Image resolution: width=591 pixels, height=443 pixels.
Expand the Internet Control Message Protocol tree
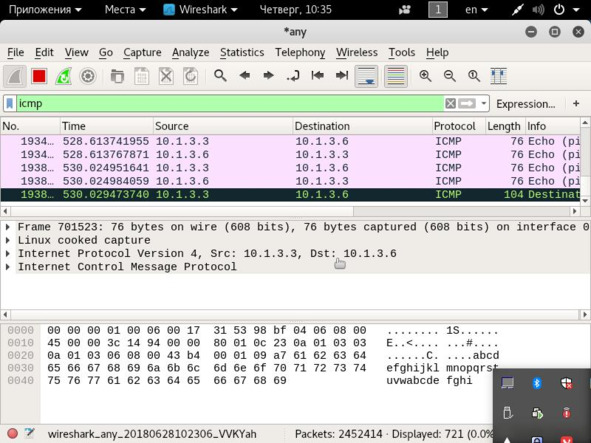click(8, 267)
